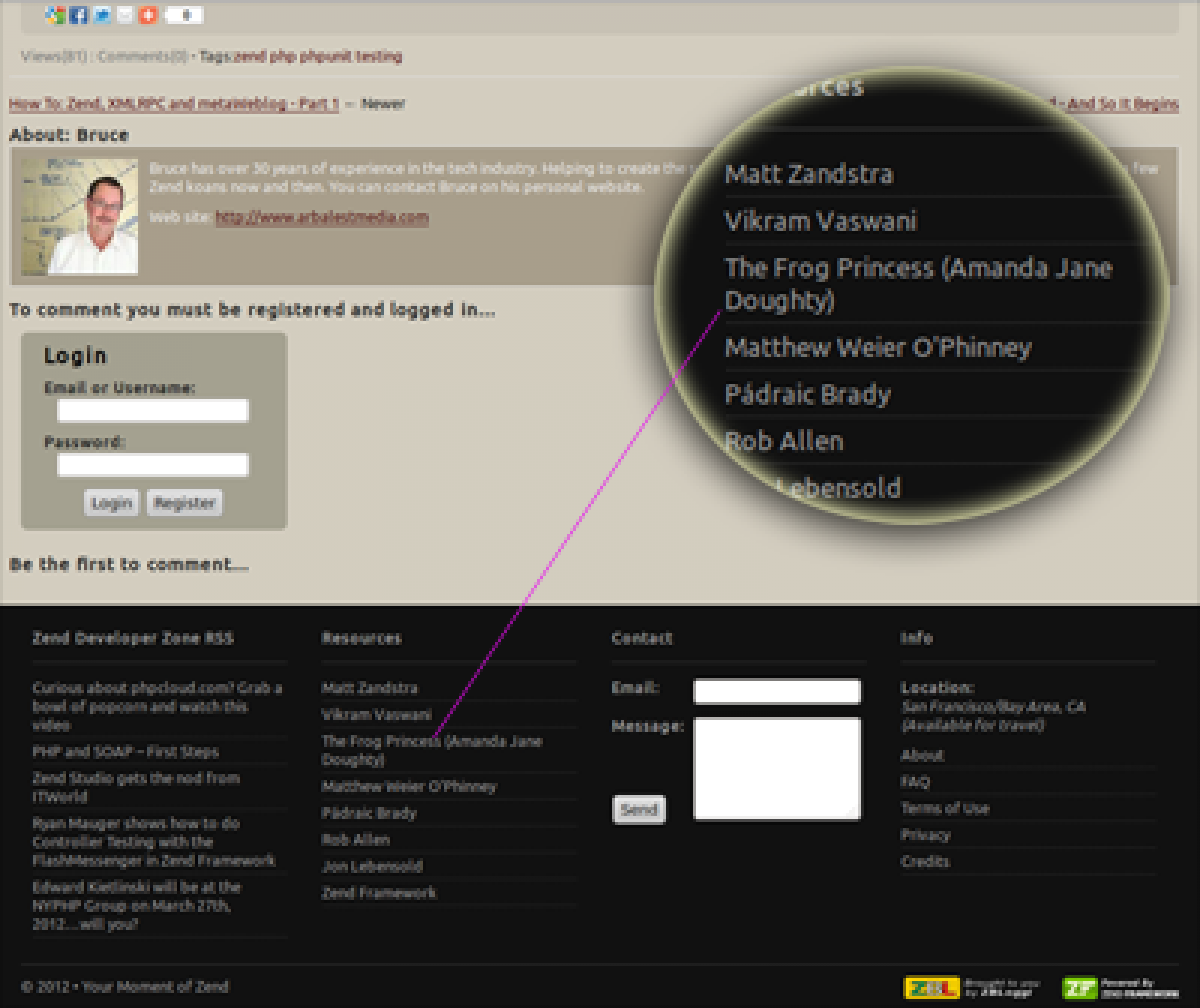Image resolution: width=1200 pixels, height=1008 pixels.
Task: Open the Credits link under Info
Action: 926,862
